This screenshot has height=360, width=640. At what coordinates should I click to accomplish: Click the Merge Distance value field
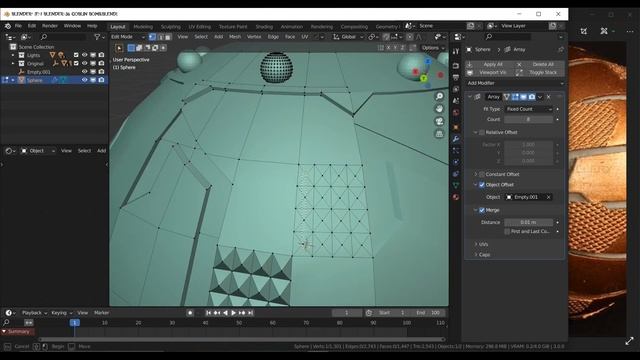pyautogui.click(x=529, y=222)
